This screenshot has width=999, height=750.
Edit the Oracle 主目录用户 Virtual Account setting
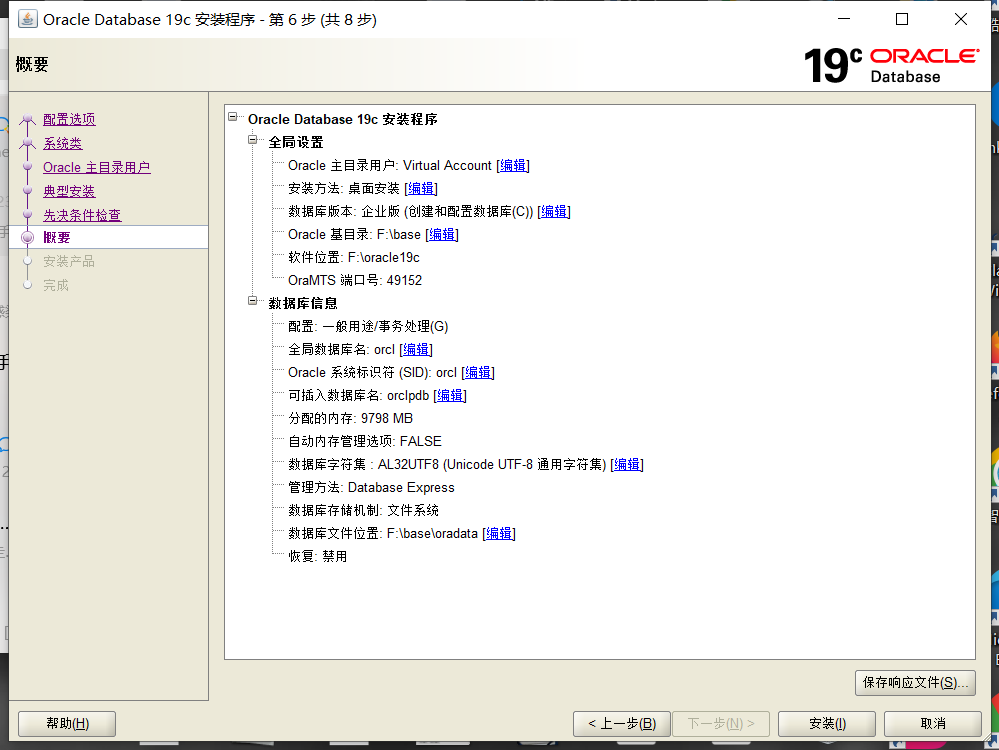(x=513, y=166)
